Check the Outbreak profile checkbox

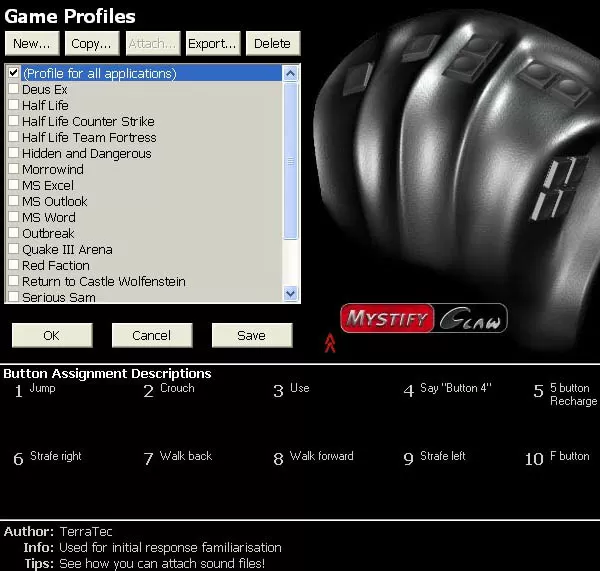(14, 233)
